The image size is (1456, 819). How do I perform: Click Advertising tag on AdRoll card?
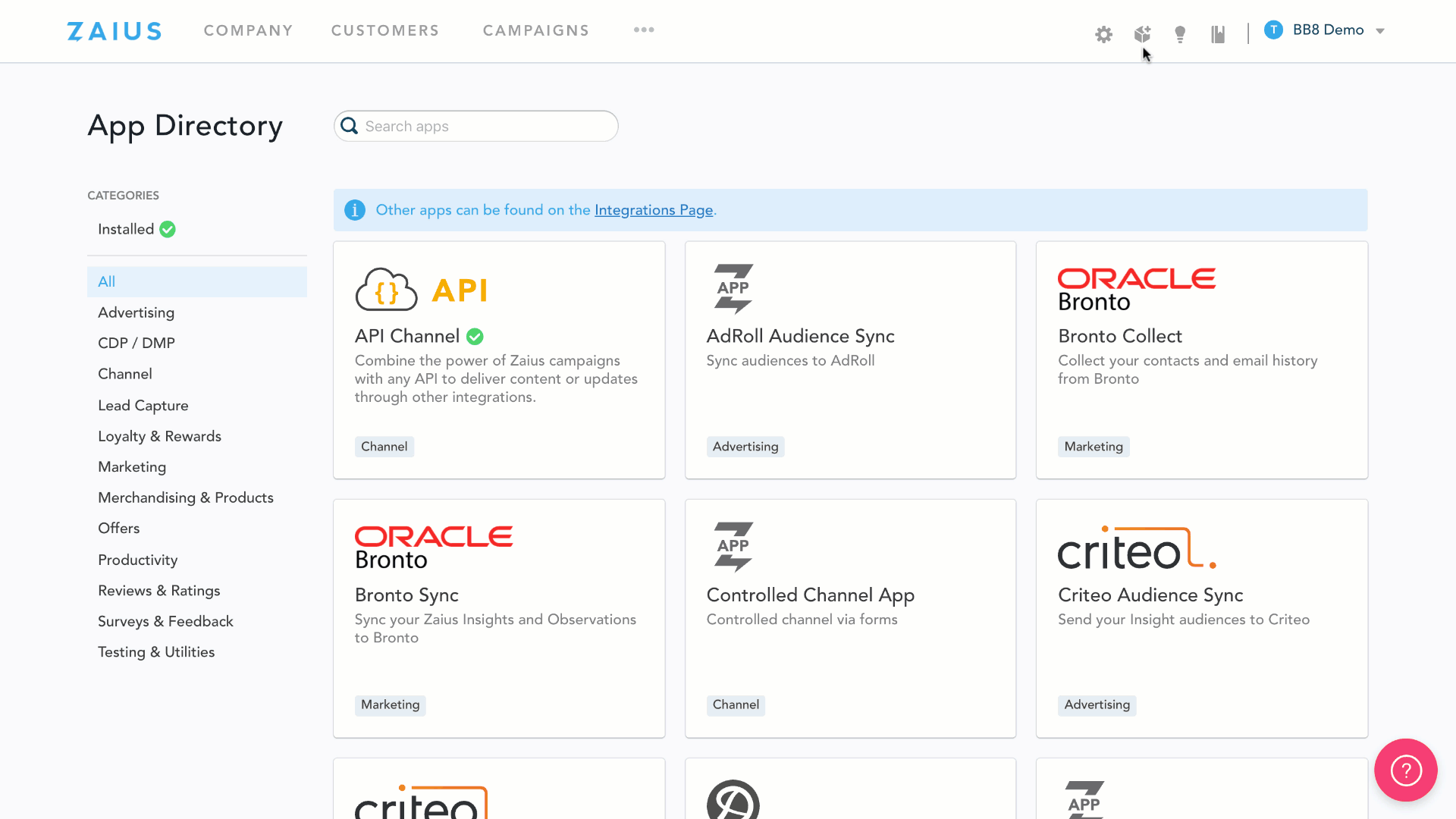[x=745, y=447]
